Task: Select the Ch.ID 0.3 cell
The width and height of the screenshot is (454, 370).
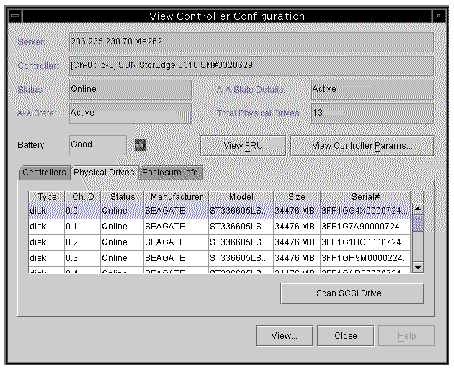Action: click(x=82, y=258)
